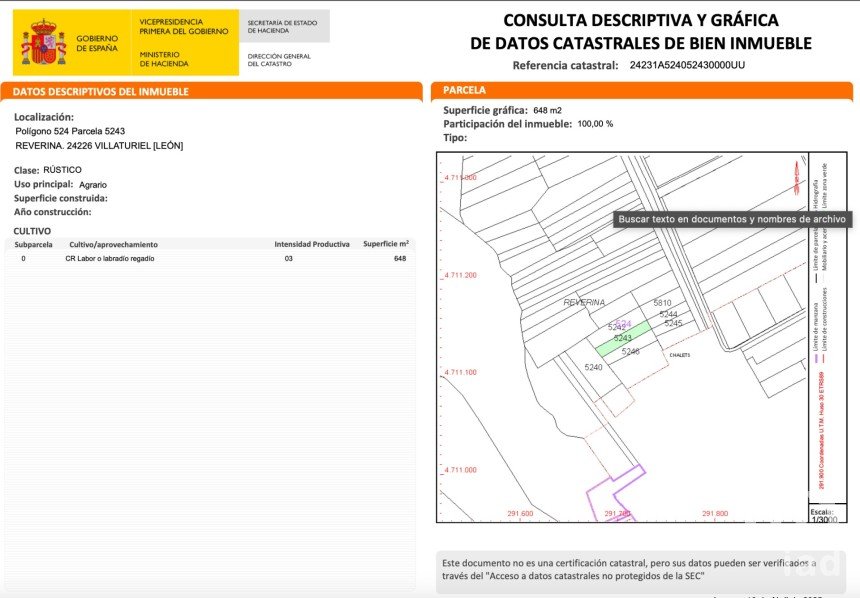
Task: Click the cadastral reference number 24231A524052430000UU
Action: pyautogui.click(x=687, y=66)
